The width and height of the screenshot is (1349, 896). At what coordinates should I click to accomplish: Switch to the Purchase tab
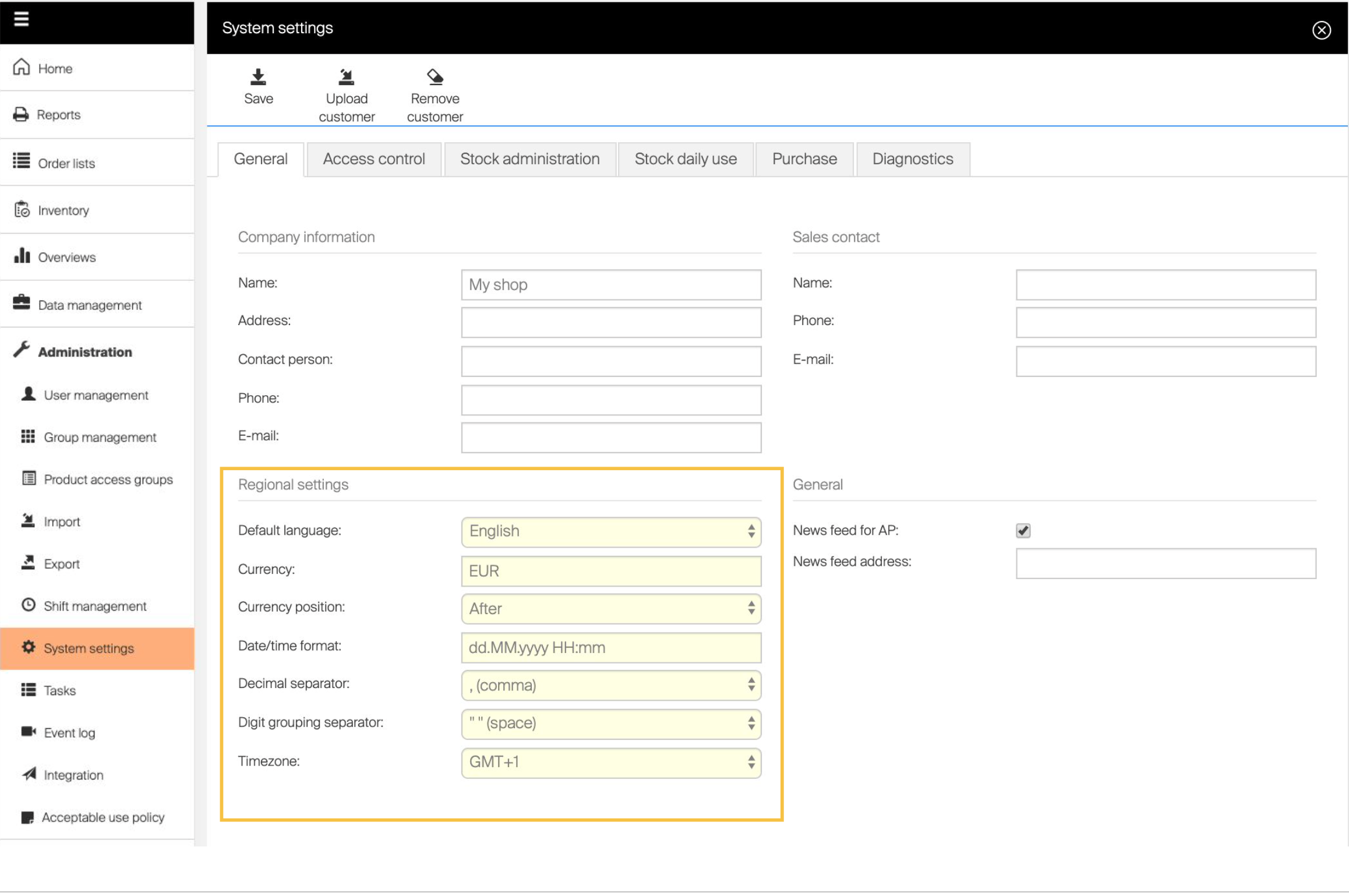[804, 159]
